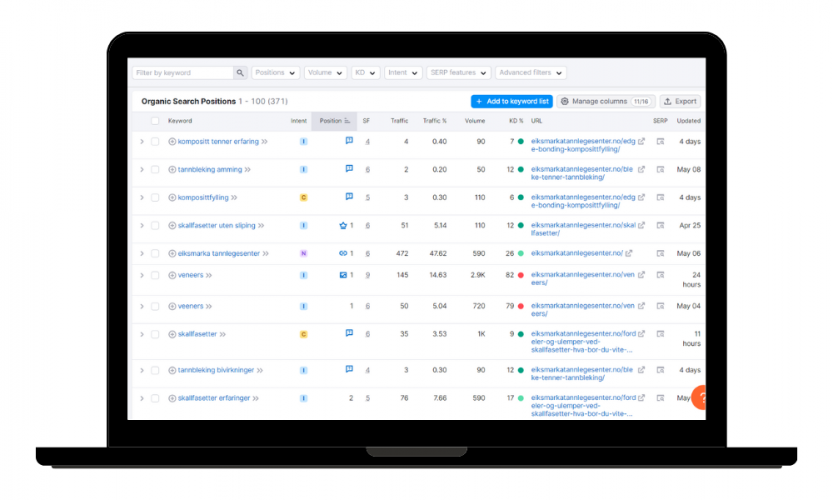
Task: Click the orange help question mark button
Action: (699, 397)
